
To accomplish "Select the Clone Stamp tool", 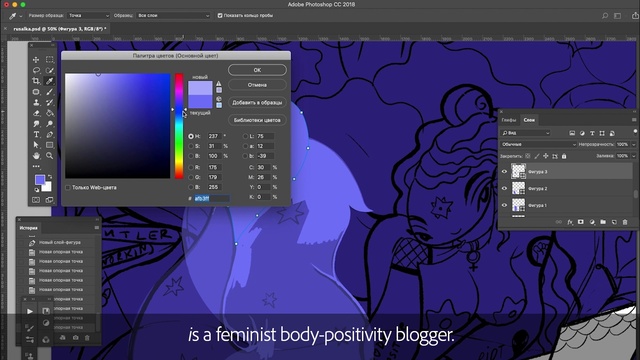I will [x=36, y=102].
